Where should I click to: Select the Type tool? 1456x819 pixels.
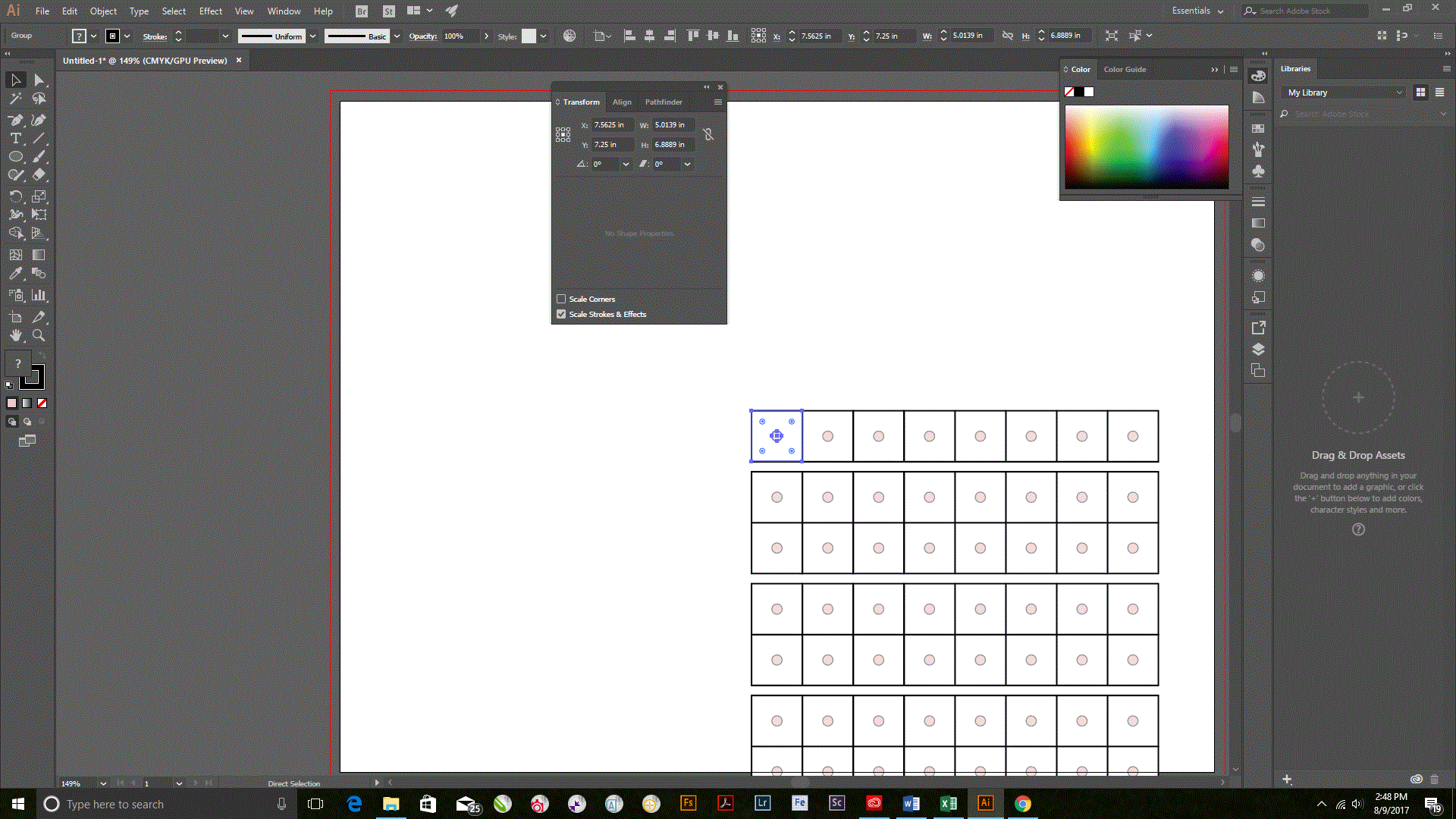(15, 138)
